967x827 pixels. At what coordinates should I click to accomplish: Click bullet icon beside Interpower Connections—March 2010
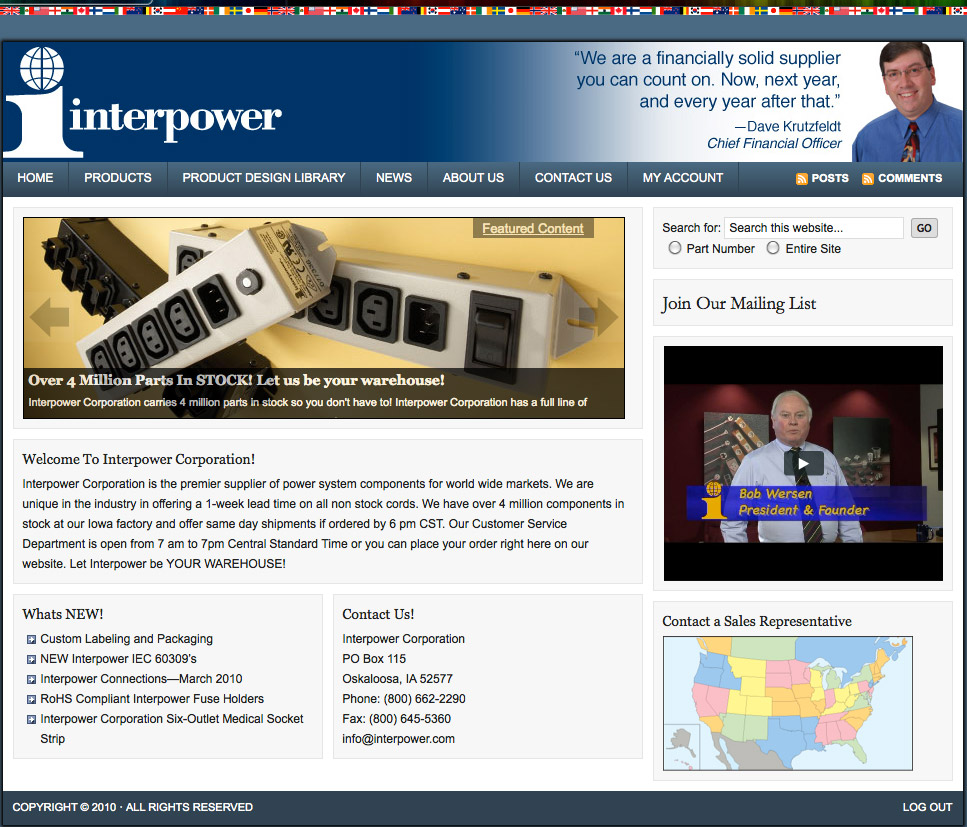pyautogui.click(x=31, y=680)
